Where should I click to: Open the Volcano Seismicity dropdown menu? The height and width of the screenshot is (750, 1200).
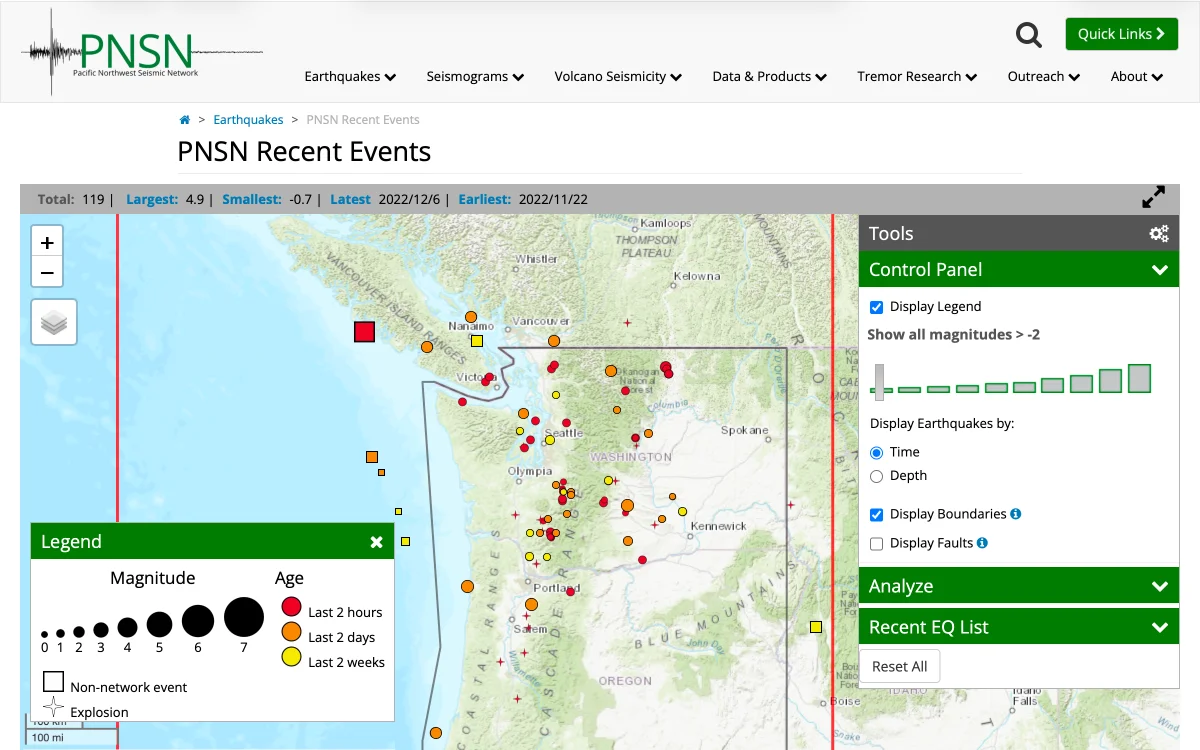pyautogui.click(x=618, y=76)
